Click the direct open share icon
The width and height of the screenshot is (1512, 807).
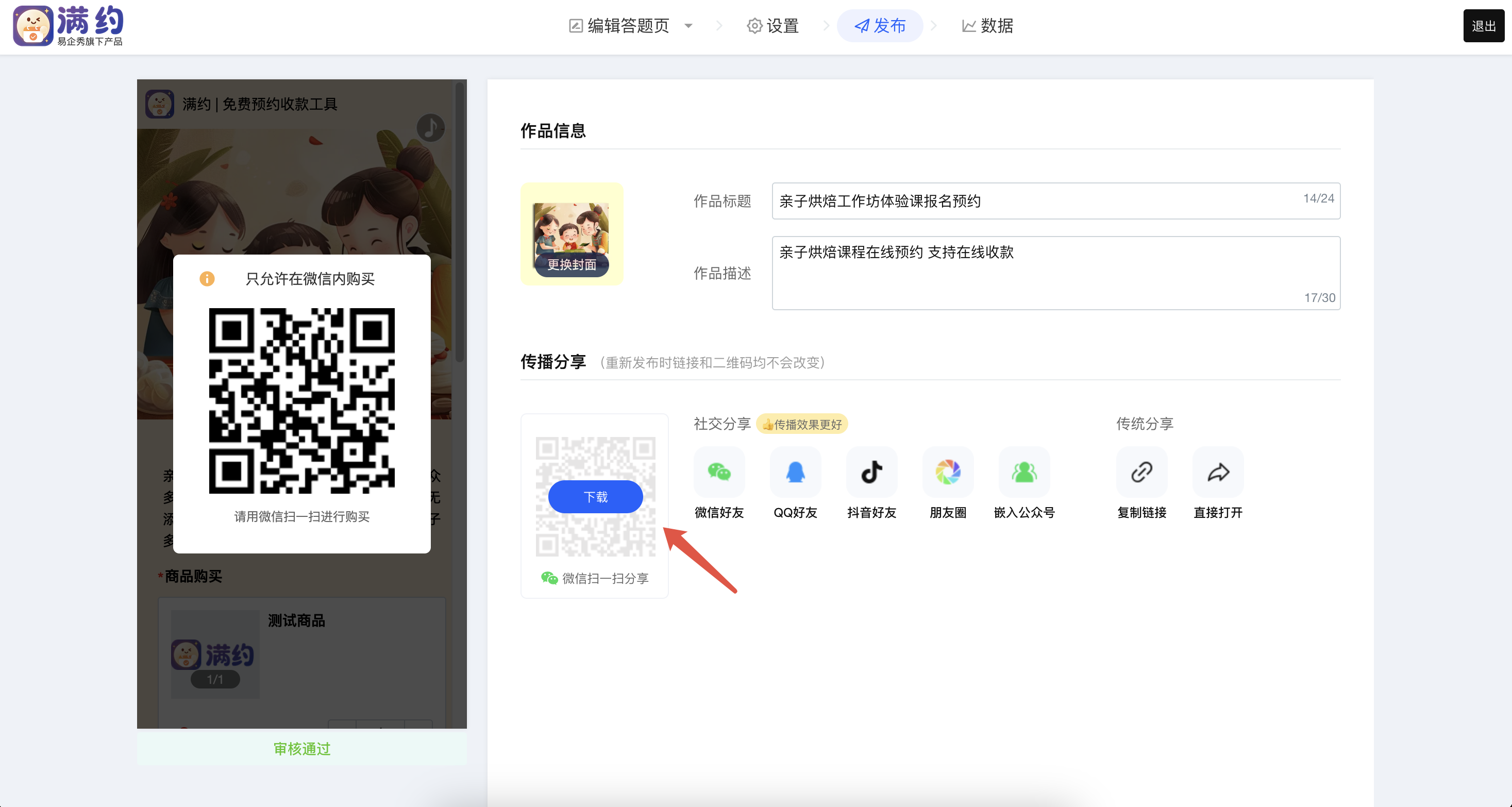tap(1218, 472)
